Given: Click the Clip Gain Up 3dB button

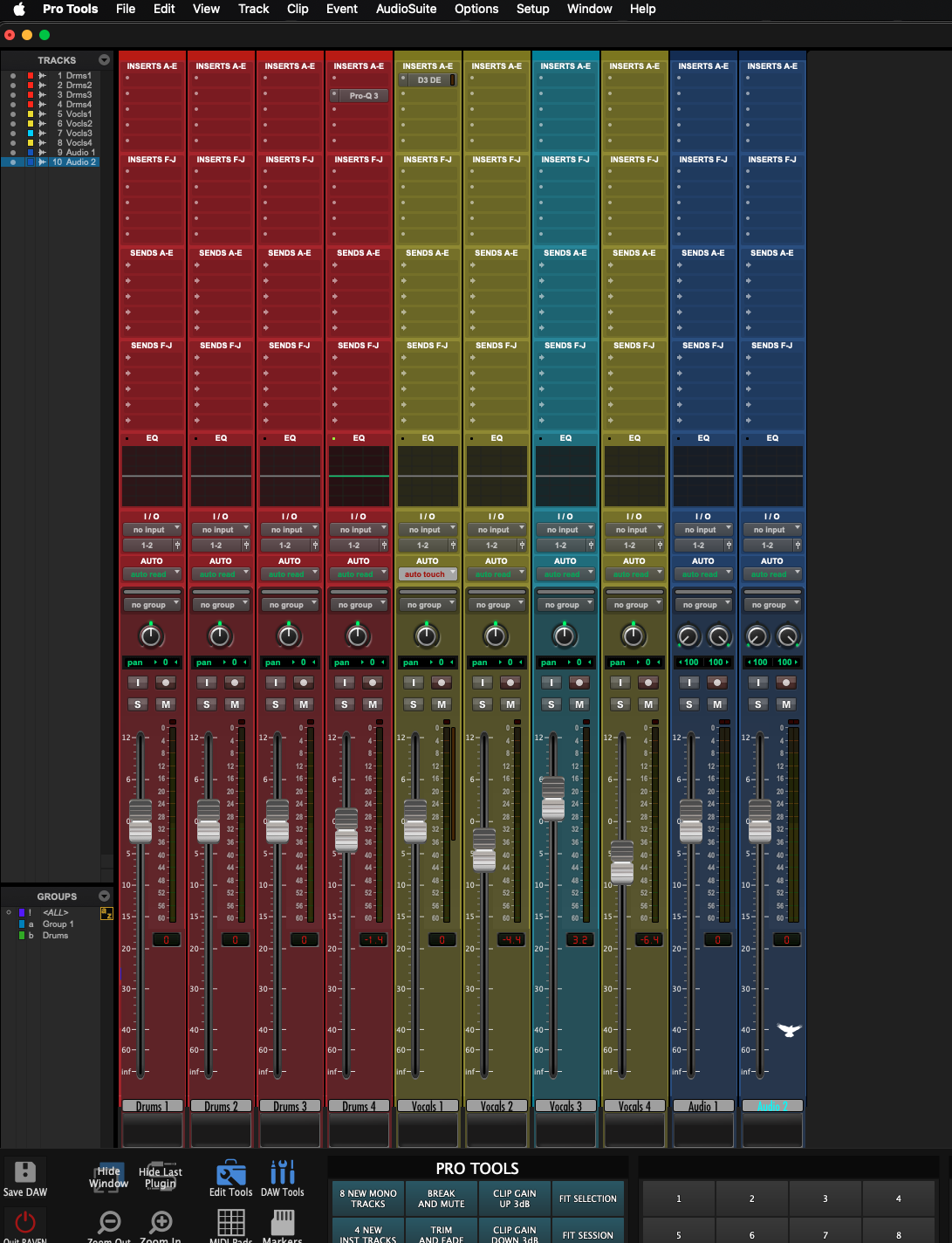Looking at the screenshot, I should pos(515,1198).
